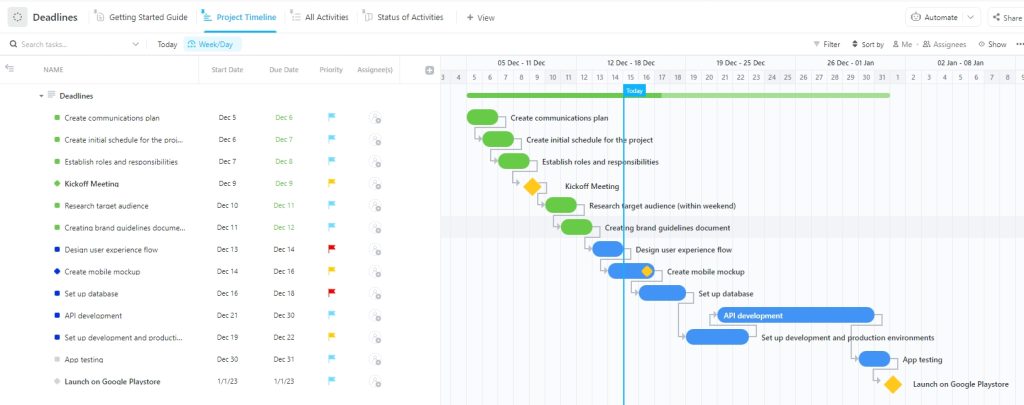
Task: Add a new view with + View
Action: click(481, 17)
